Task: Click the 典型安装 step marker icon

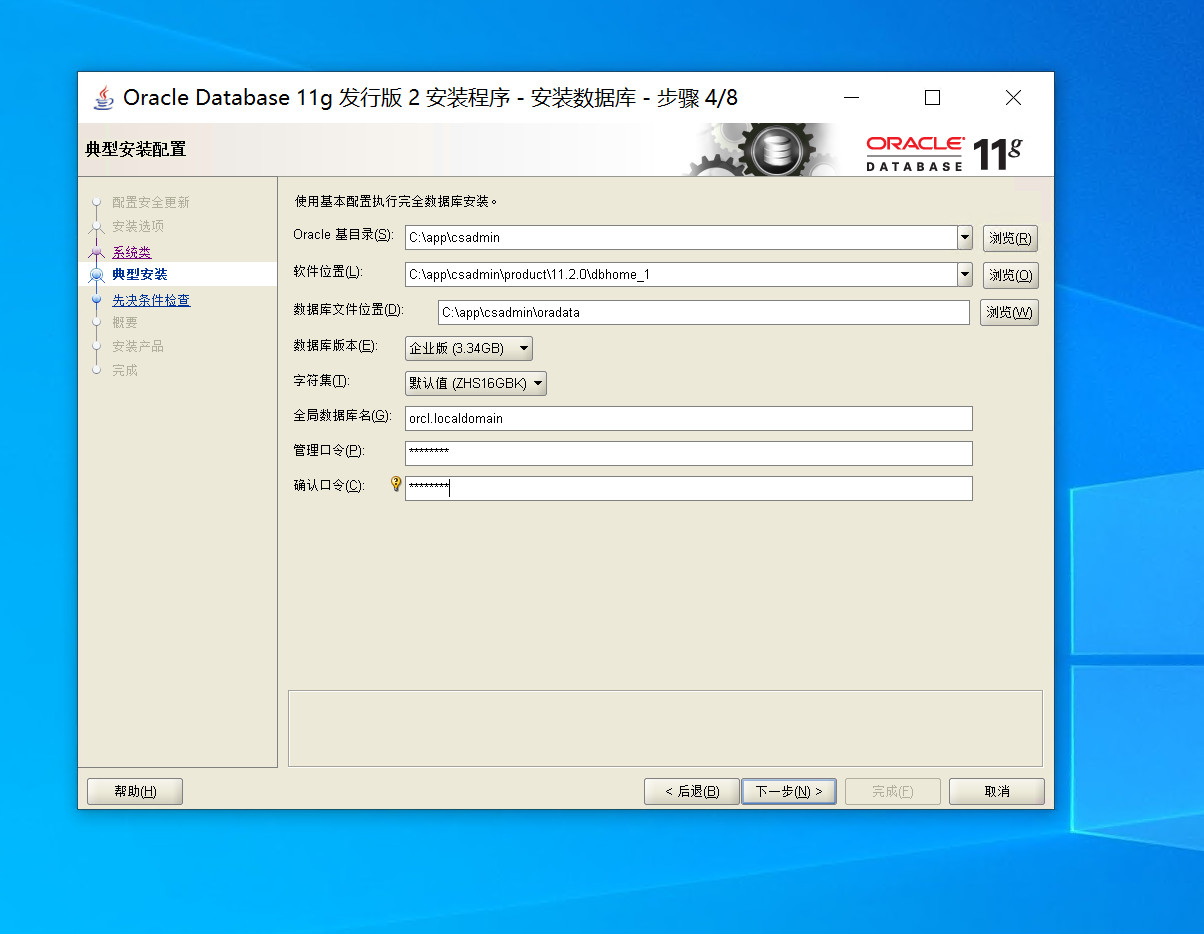Action: coord(96,275)
